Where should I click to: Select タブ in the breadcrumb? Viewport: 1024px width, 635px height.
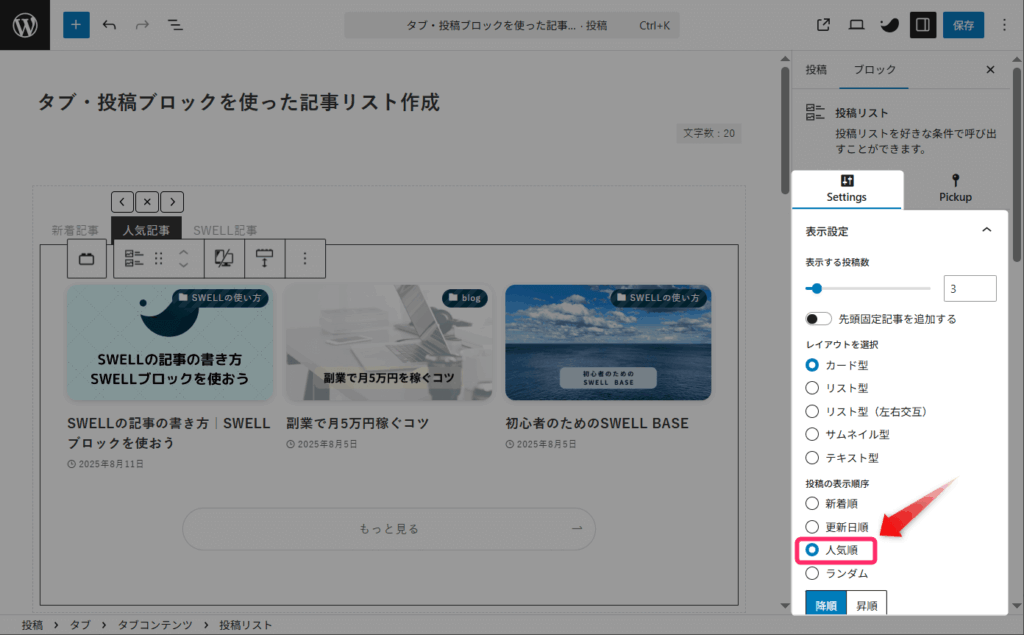pos(80,625)
